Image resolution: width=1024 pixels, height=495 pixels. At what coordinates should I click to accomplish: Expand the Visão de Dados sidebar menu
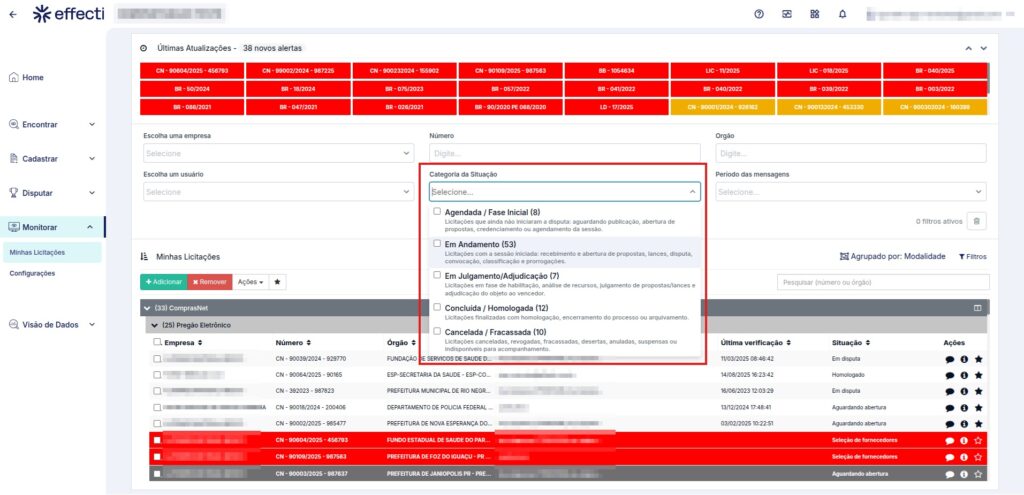click(x=52, y=325)
